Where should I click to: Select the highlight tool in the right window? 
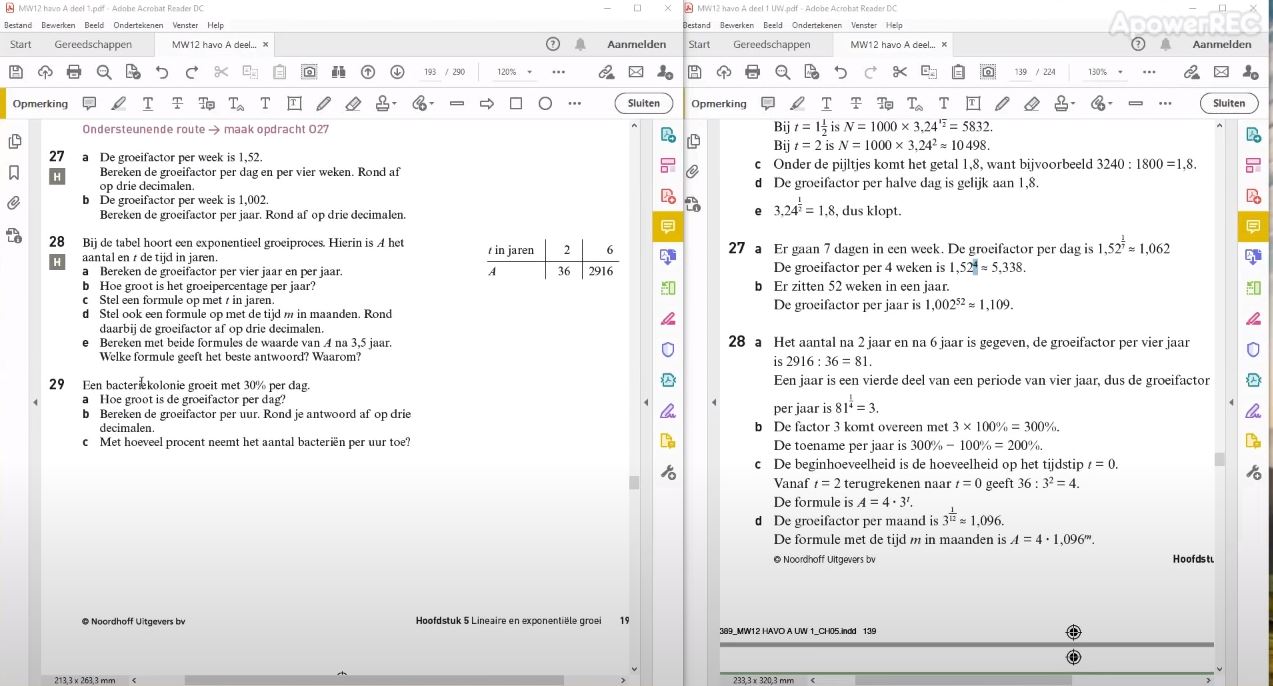pos(797,103)
